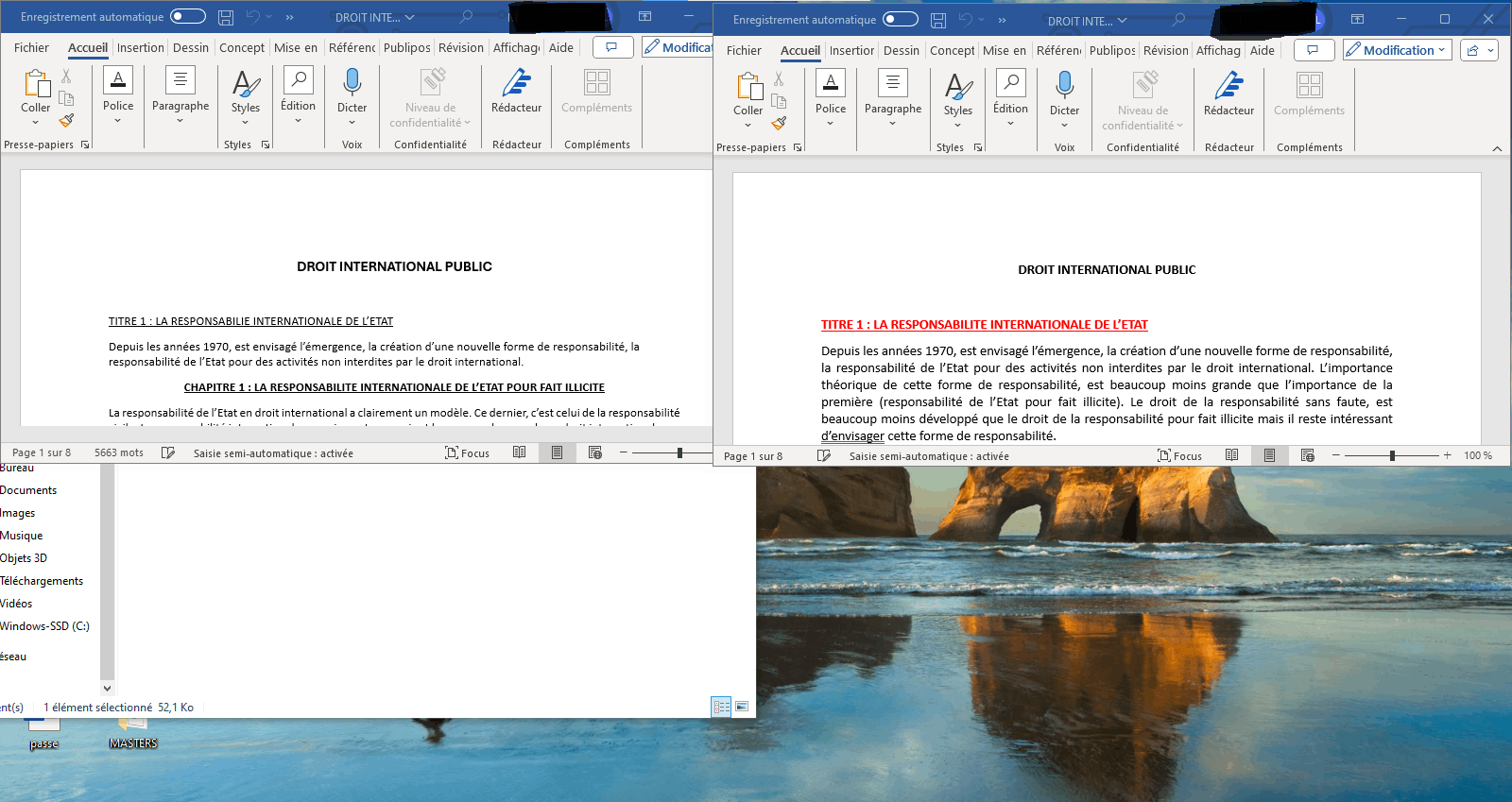Click comments button in right Word window
The image size is (1512, 802).
(x=1314, y=50)
